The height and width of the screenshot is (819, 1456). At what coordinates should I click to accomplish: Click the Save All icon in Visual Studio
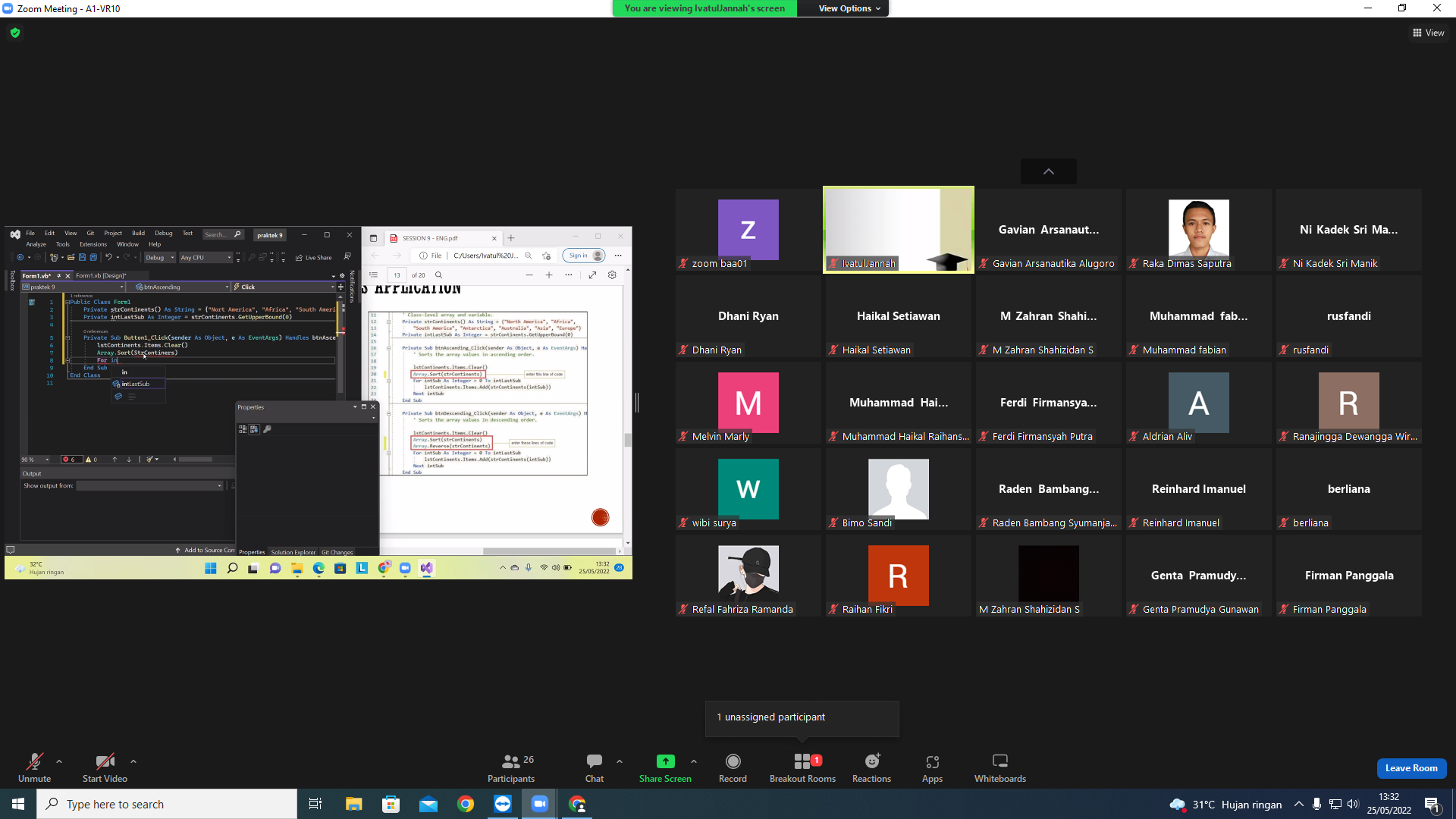pyautogui.click(x=92, y=258)
